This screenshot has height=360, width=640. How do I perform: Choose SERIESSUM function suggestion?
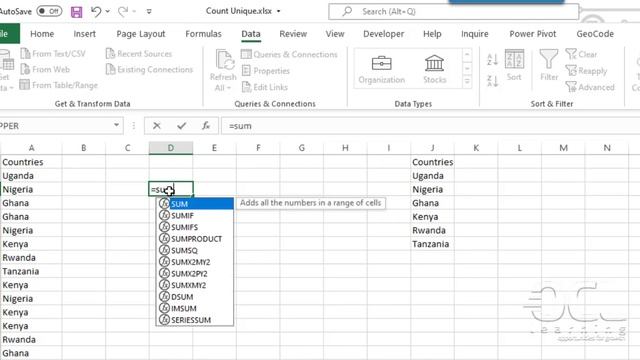tap(195, 320)
